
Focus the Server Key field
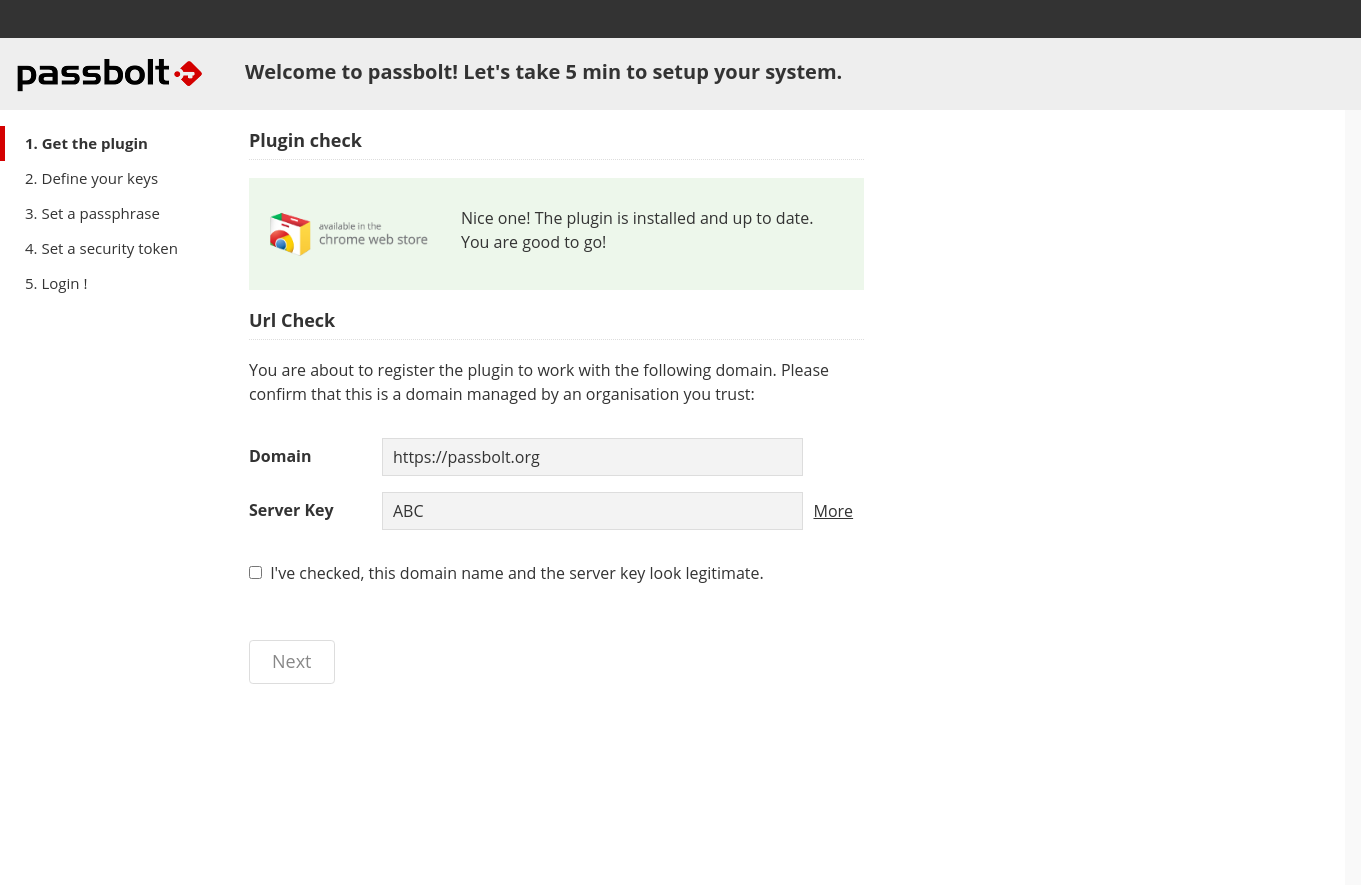tap(592, 511)
